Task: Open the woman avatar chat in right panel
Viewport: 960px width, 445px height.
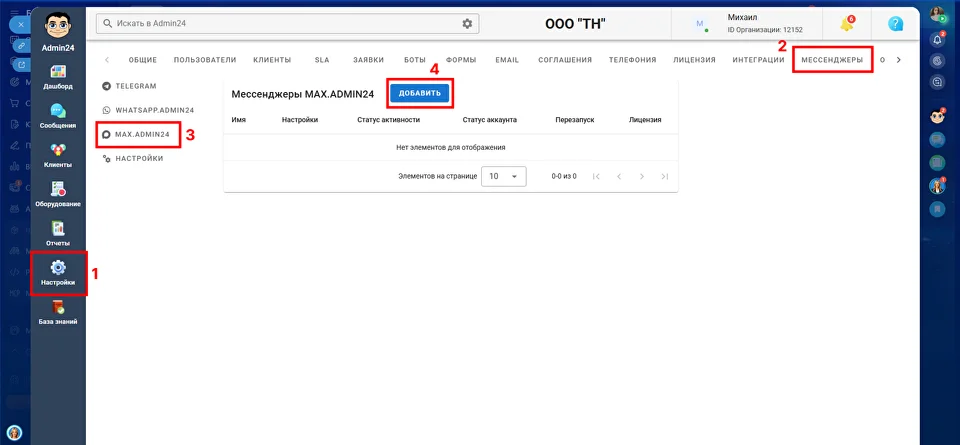Action: pyautogui.click(x=937, y=185)
